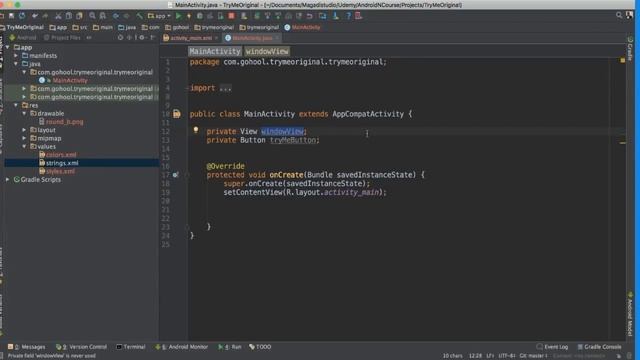Collapse the drawable folder
The height and width of the screenshot is (360, 640).
(24, 113)
